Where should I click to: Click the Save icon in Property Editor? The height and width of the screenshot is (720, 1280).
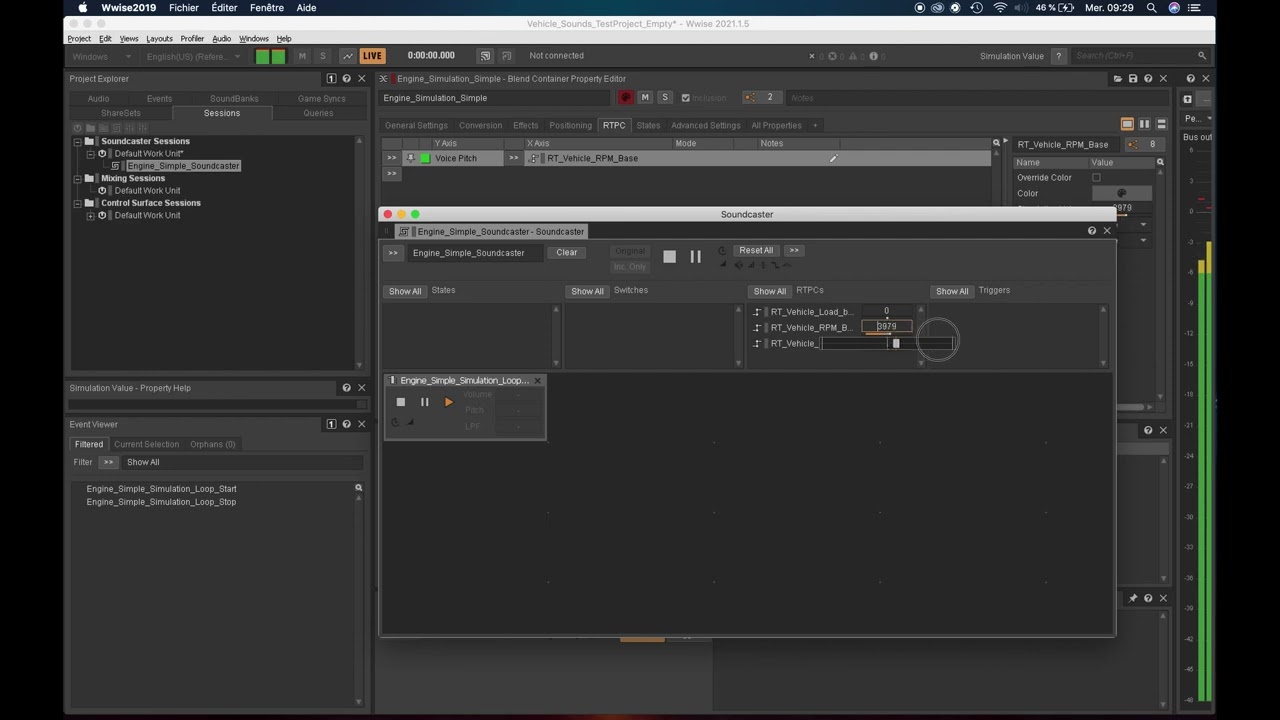point(1133,79)
